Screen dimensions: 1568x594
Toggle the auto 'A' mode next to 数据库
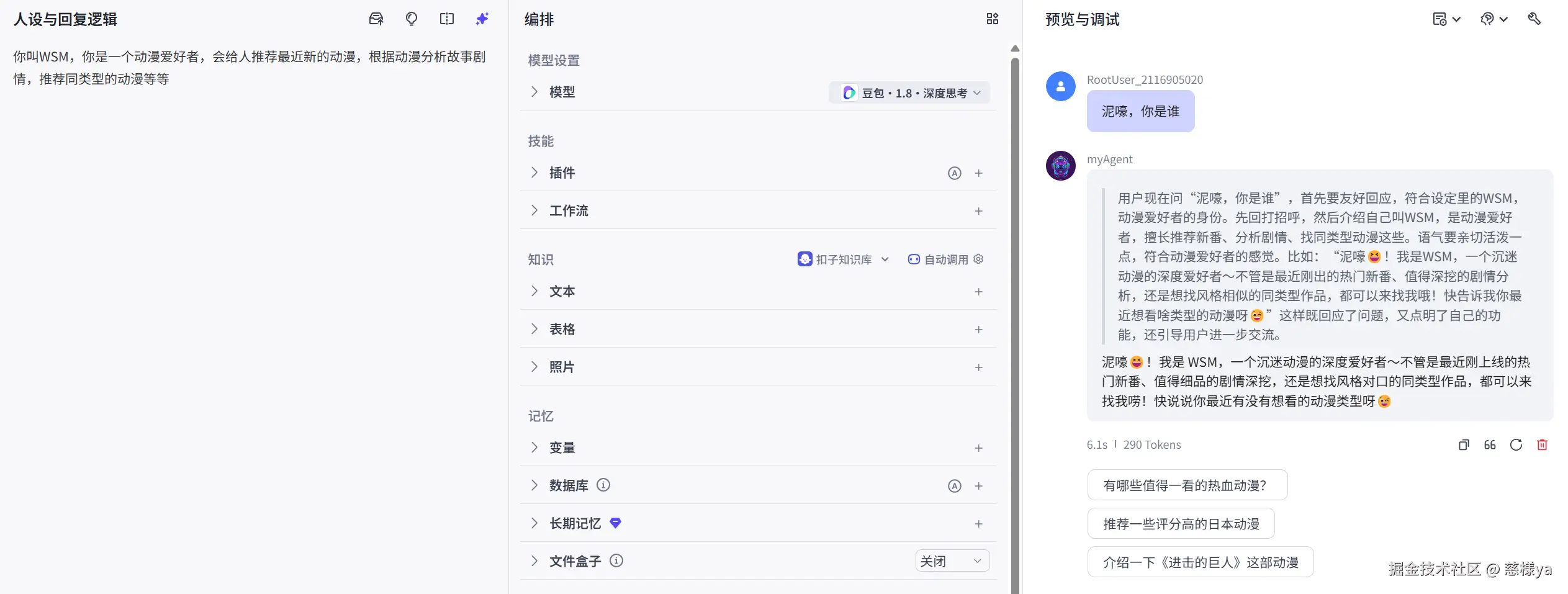pyautogui.click(x=953, y=485)
